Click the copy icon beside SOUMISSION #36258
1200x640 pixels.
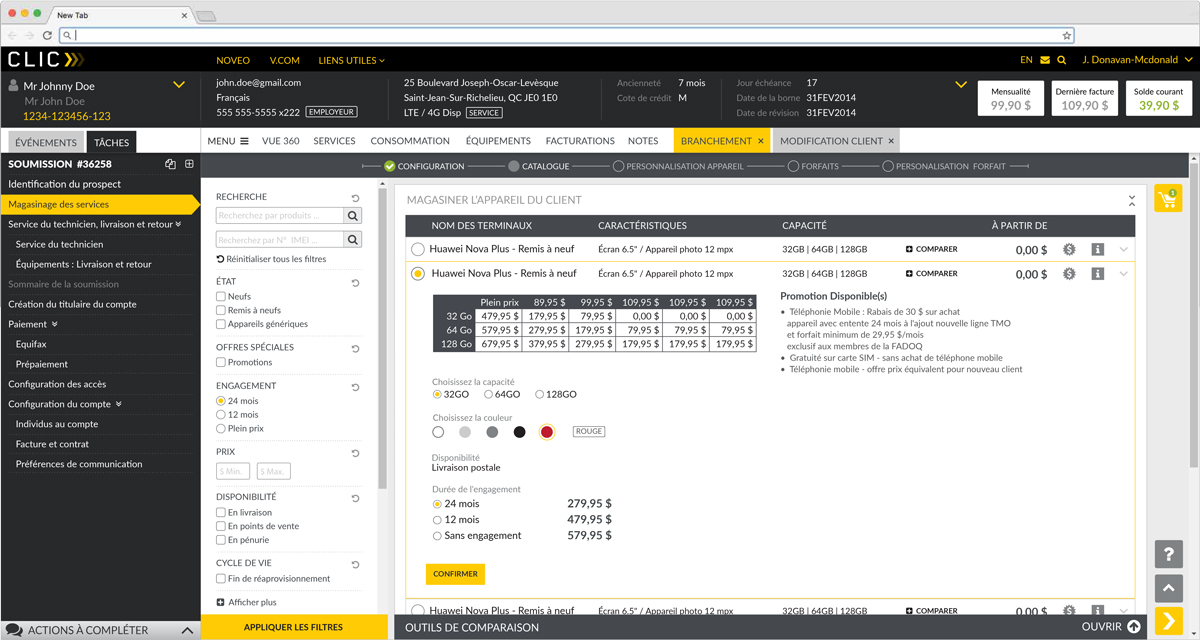[x=171, y=164]
